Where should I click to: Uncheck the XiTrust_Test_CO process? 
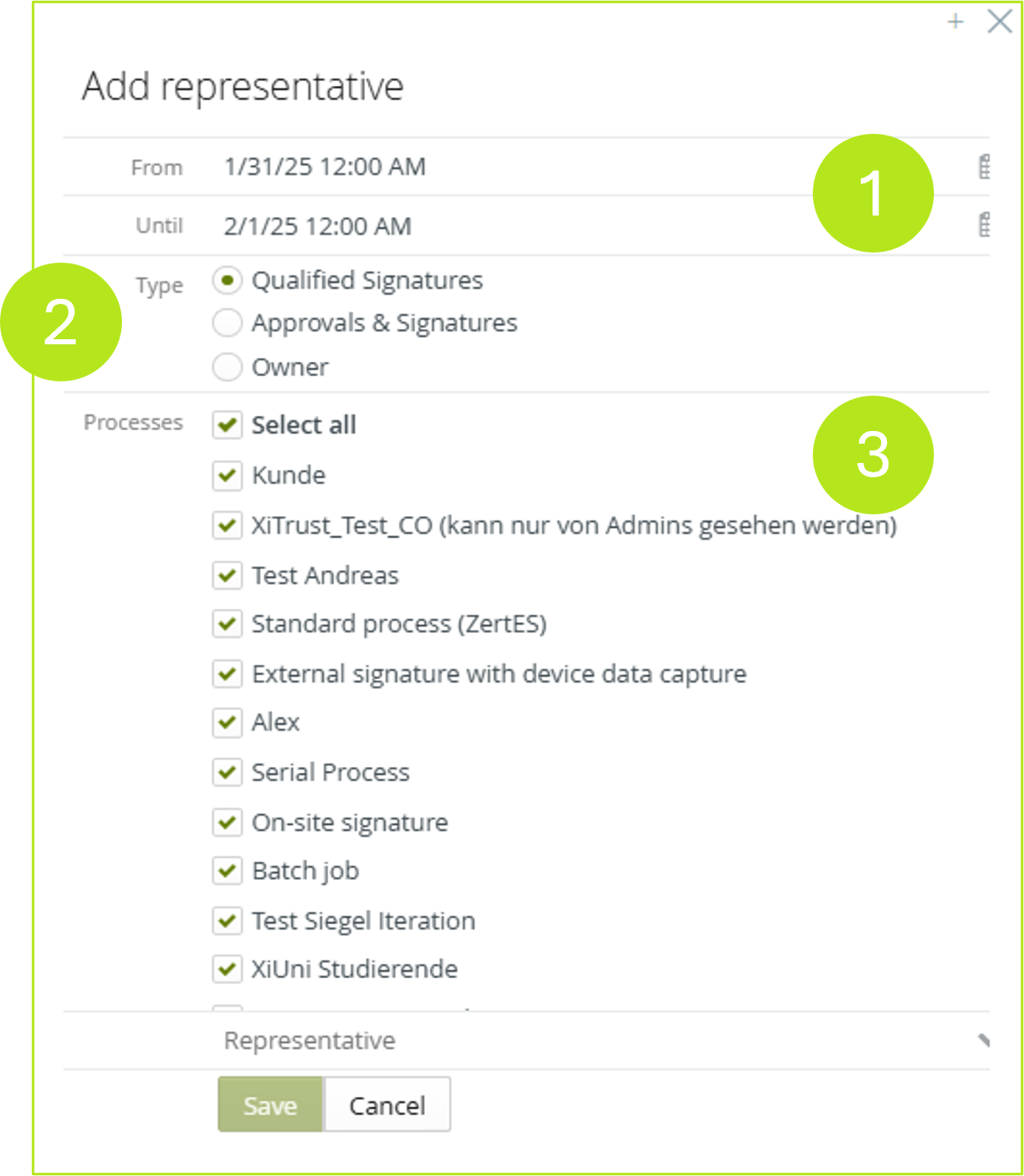227,525
